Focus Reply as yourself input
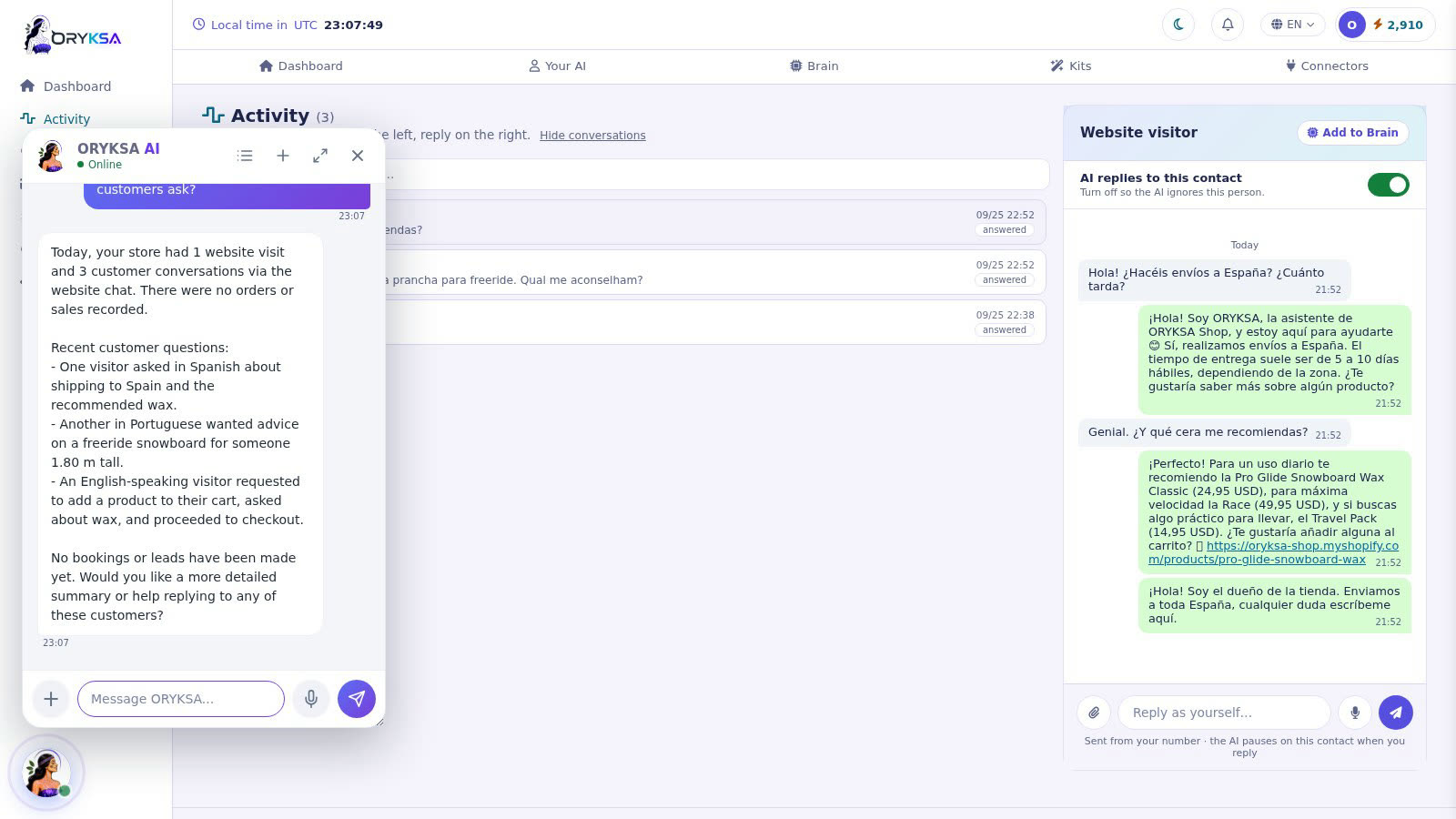 click(x=1224, y=713)
